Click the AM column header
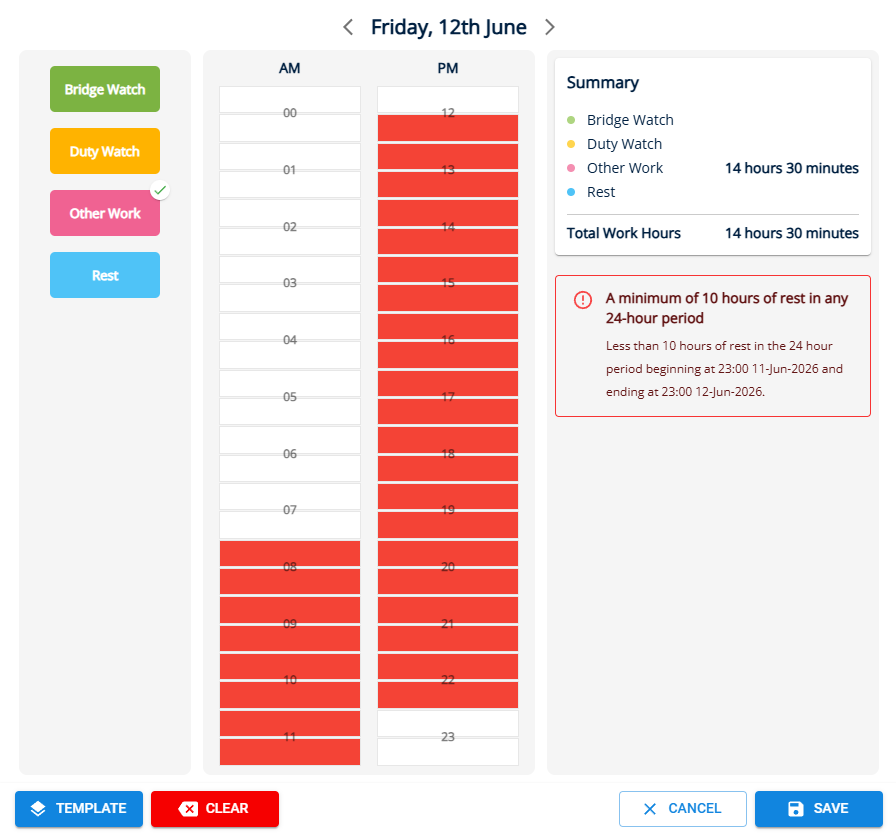 tap(290, 68)
